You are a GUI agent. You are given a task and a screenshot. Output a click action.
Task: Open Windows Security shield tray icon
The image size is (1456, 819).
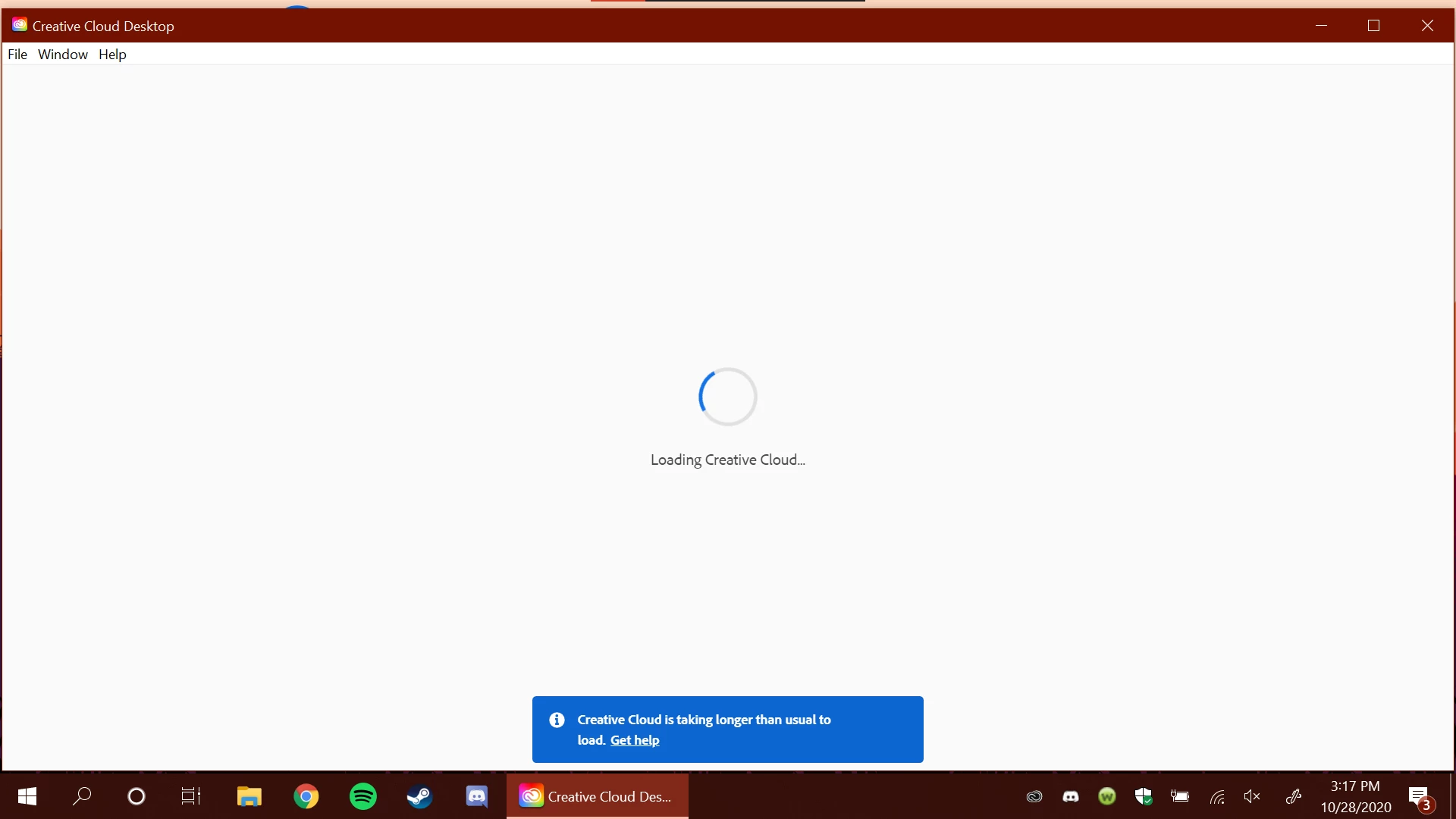(x=1143, y=796)
